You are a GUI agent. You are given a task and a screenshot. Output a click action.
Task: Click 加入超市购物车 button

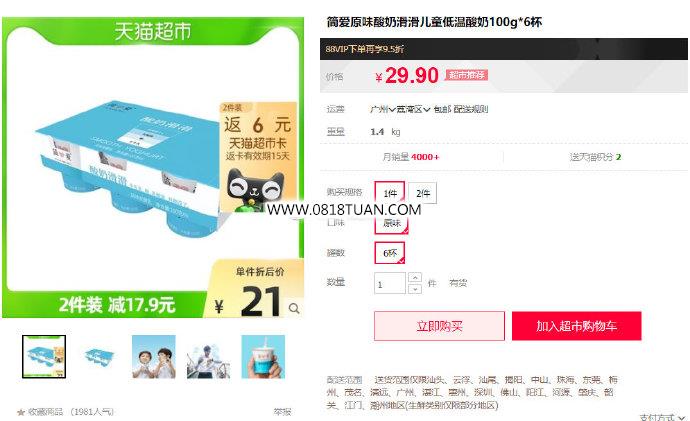click(576, 326)
